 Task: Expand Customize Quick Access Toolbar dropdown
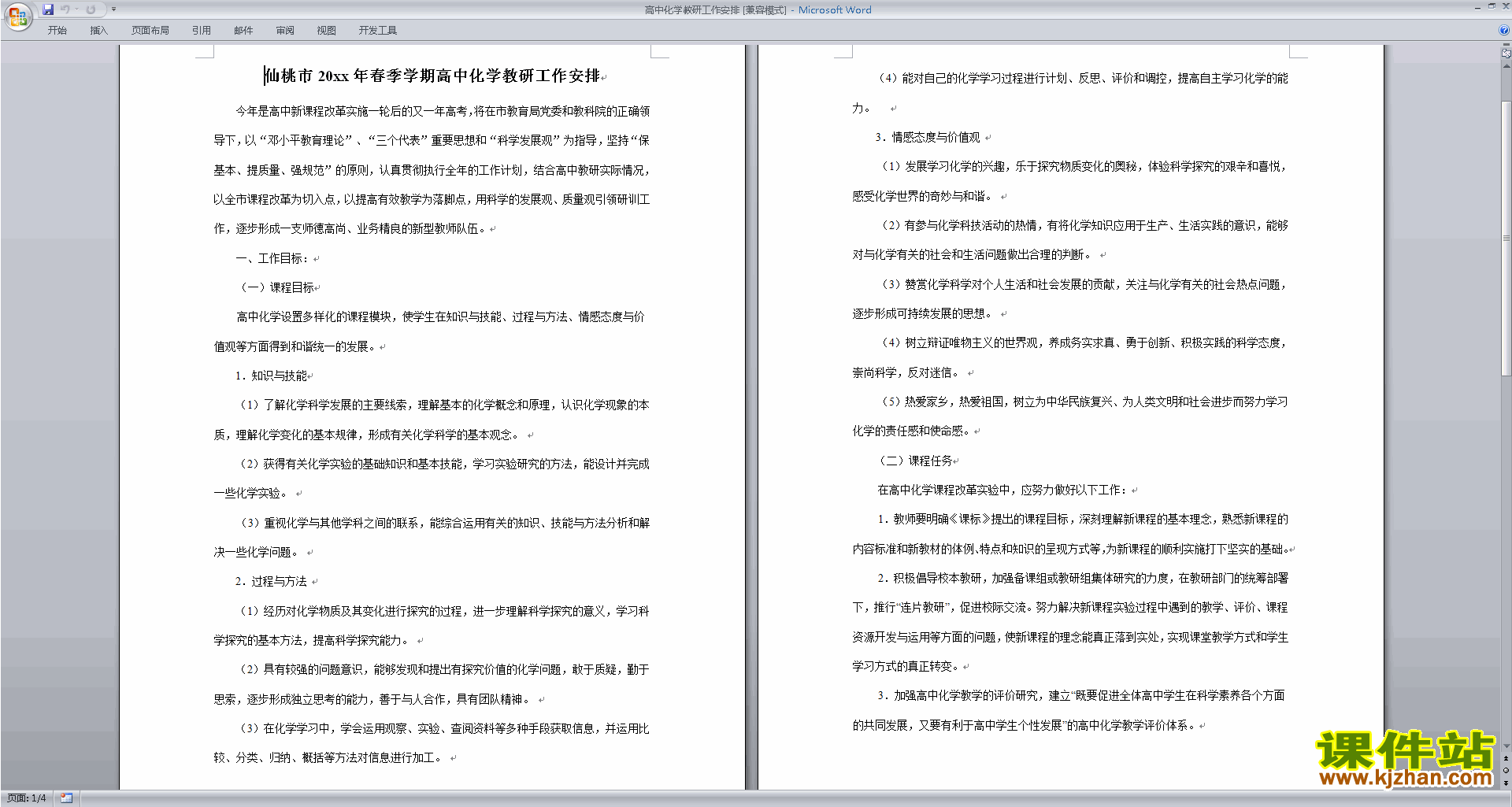point(113,9)
